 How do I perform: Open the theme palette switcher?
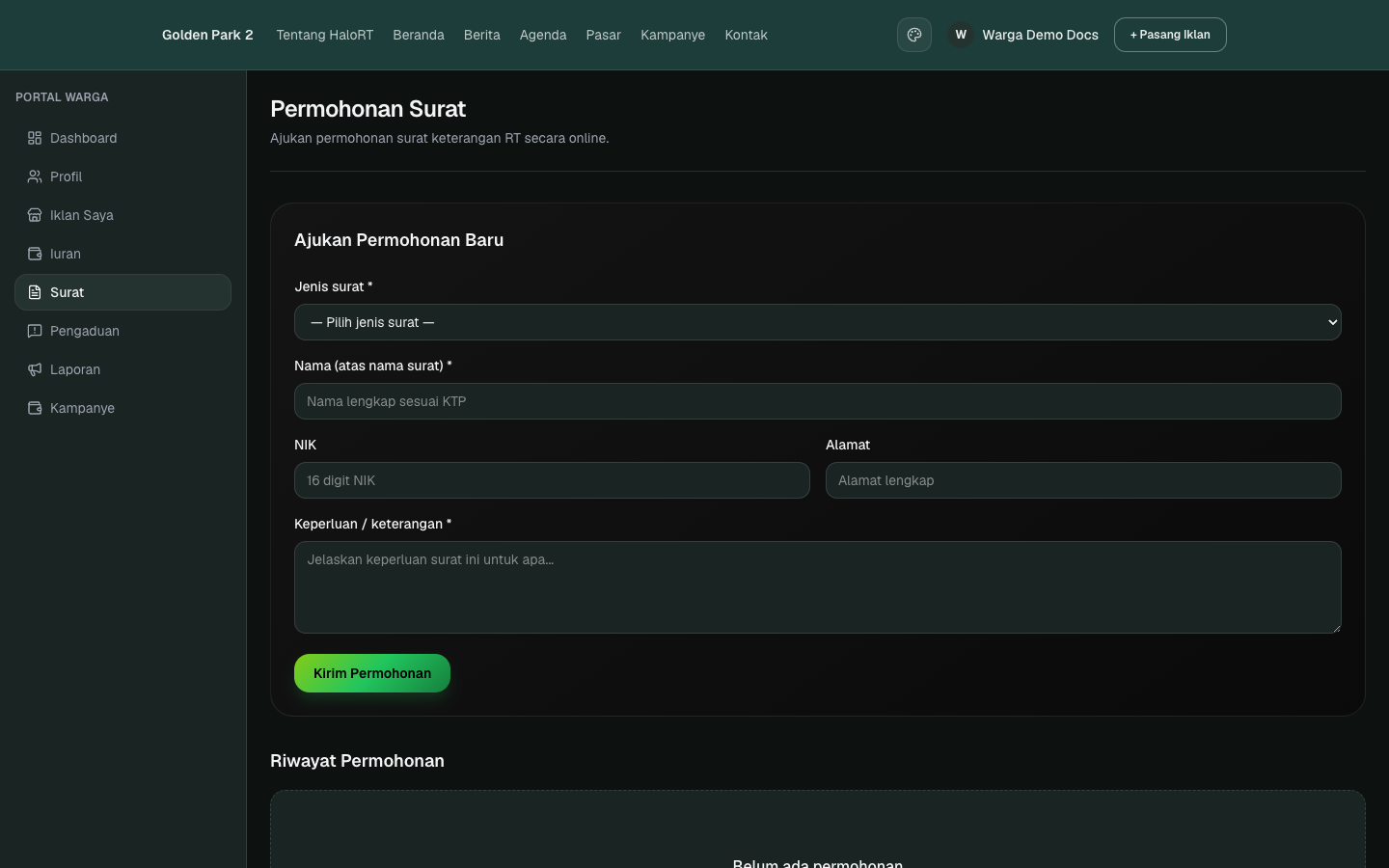(x=914, y=35)
